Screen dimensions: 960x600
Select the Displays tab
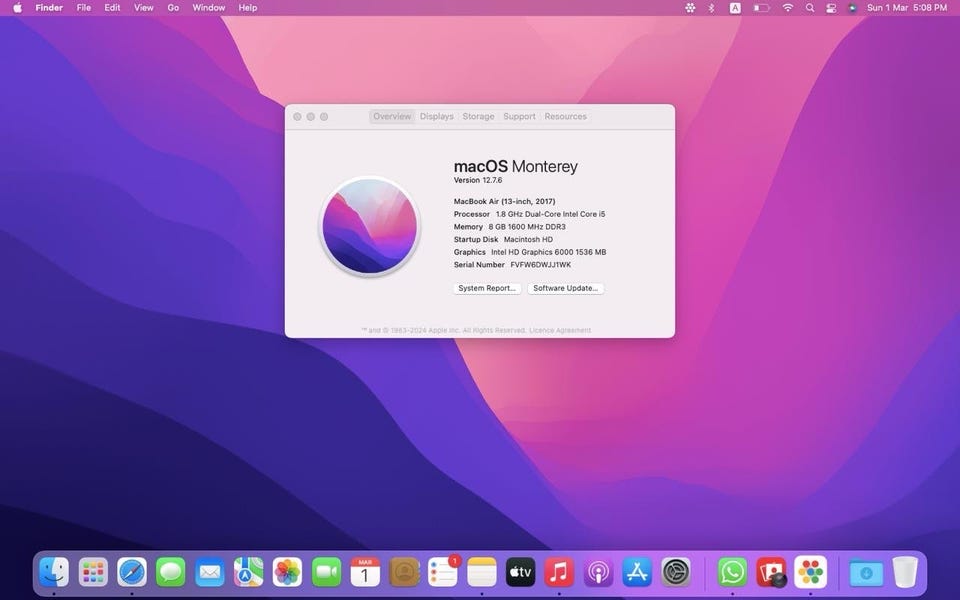tap(437, 117)
